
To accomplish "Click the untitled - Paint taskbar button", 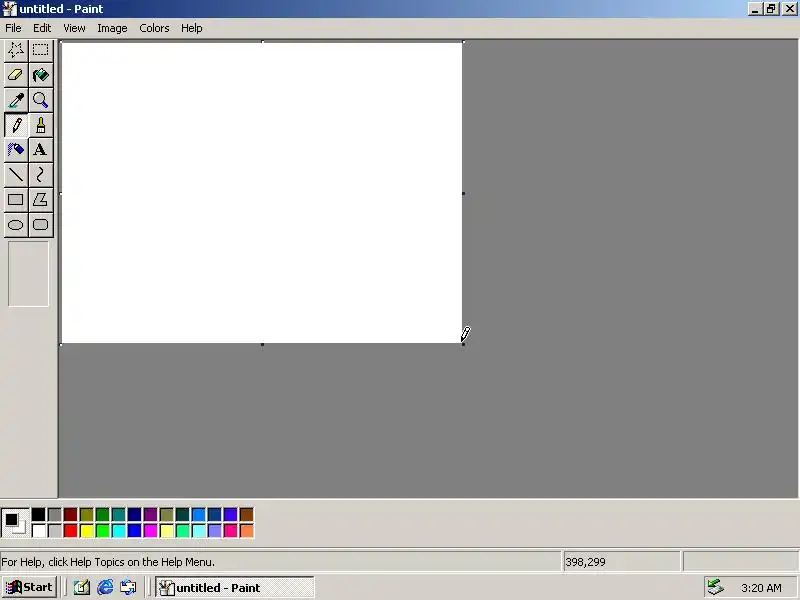I will point(235,588).
